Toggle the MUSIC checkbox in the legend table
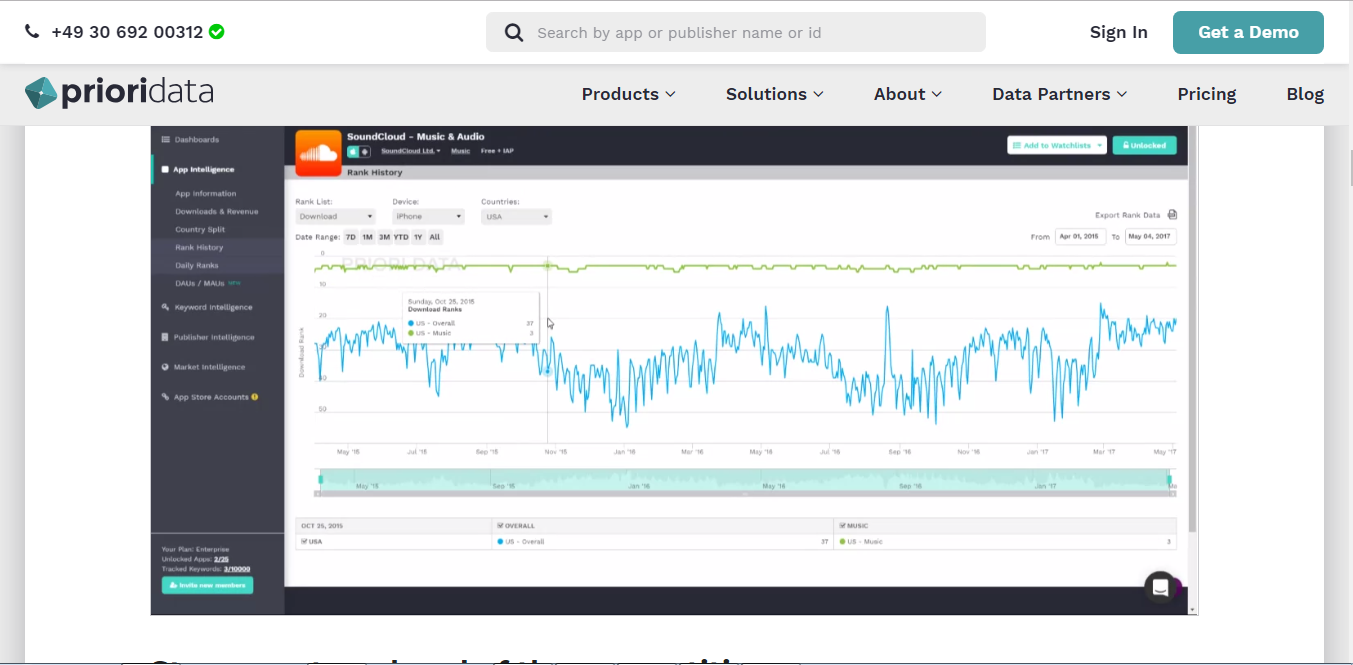1353x665 pixels. pos(842,525)
